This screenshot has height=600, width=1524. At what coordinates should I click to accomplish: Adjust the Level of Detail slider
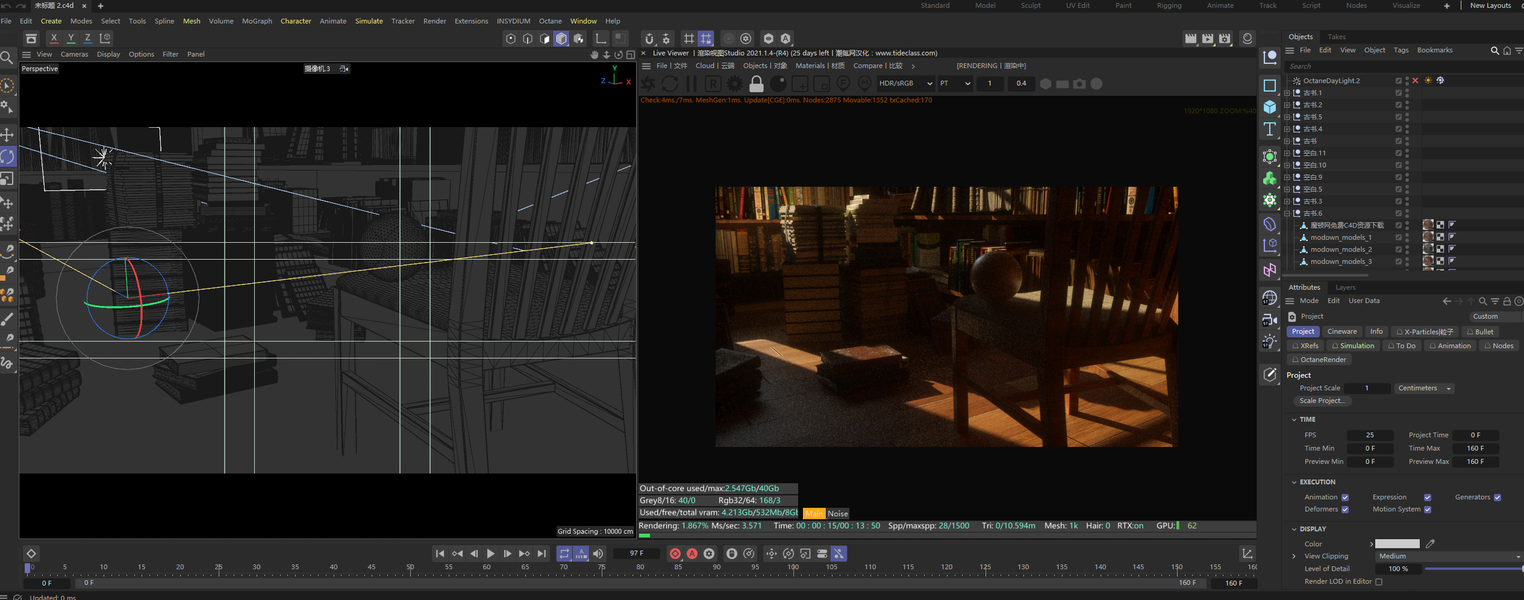point(1474,569)
